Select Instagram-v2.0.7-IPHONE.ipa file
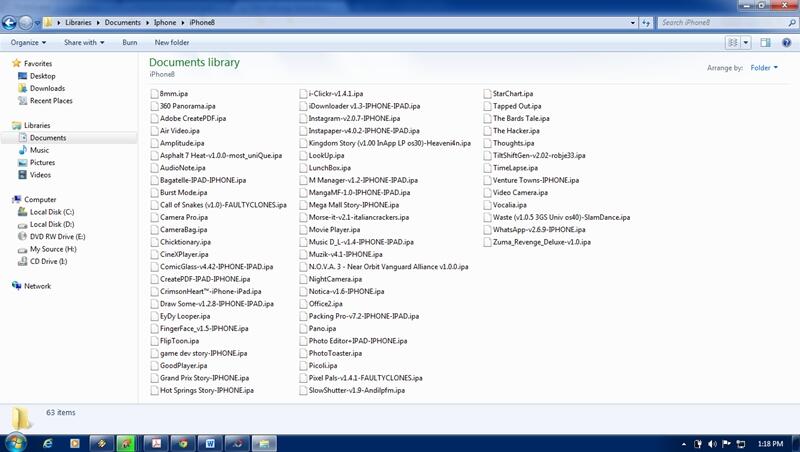 pos(354,118)
